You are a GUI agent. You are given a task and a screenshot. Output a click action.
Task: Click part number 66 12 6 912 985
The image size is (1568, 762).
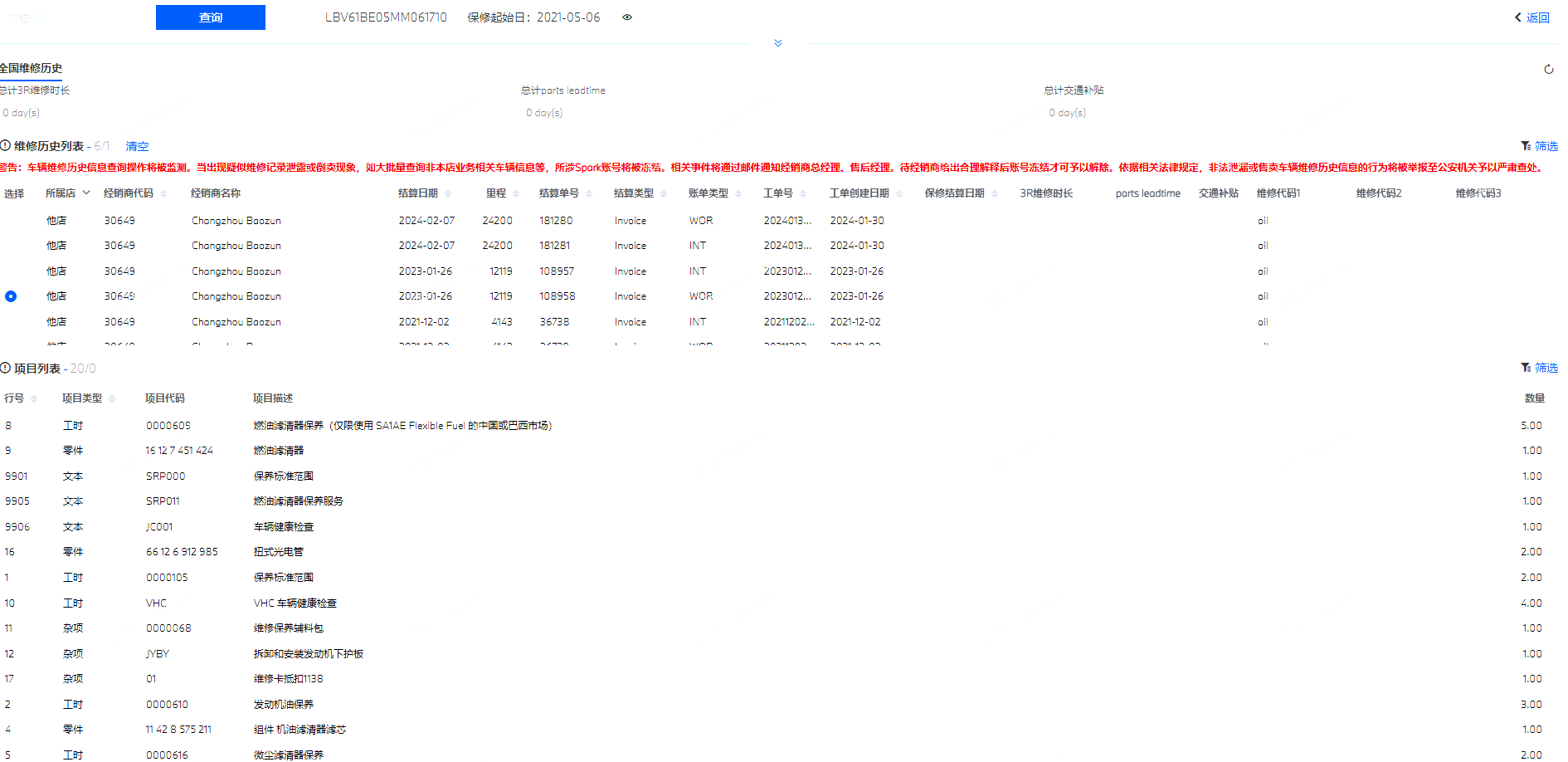182,552
